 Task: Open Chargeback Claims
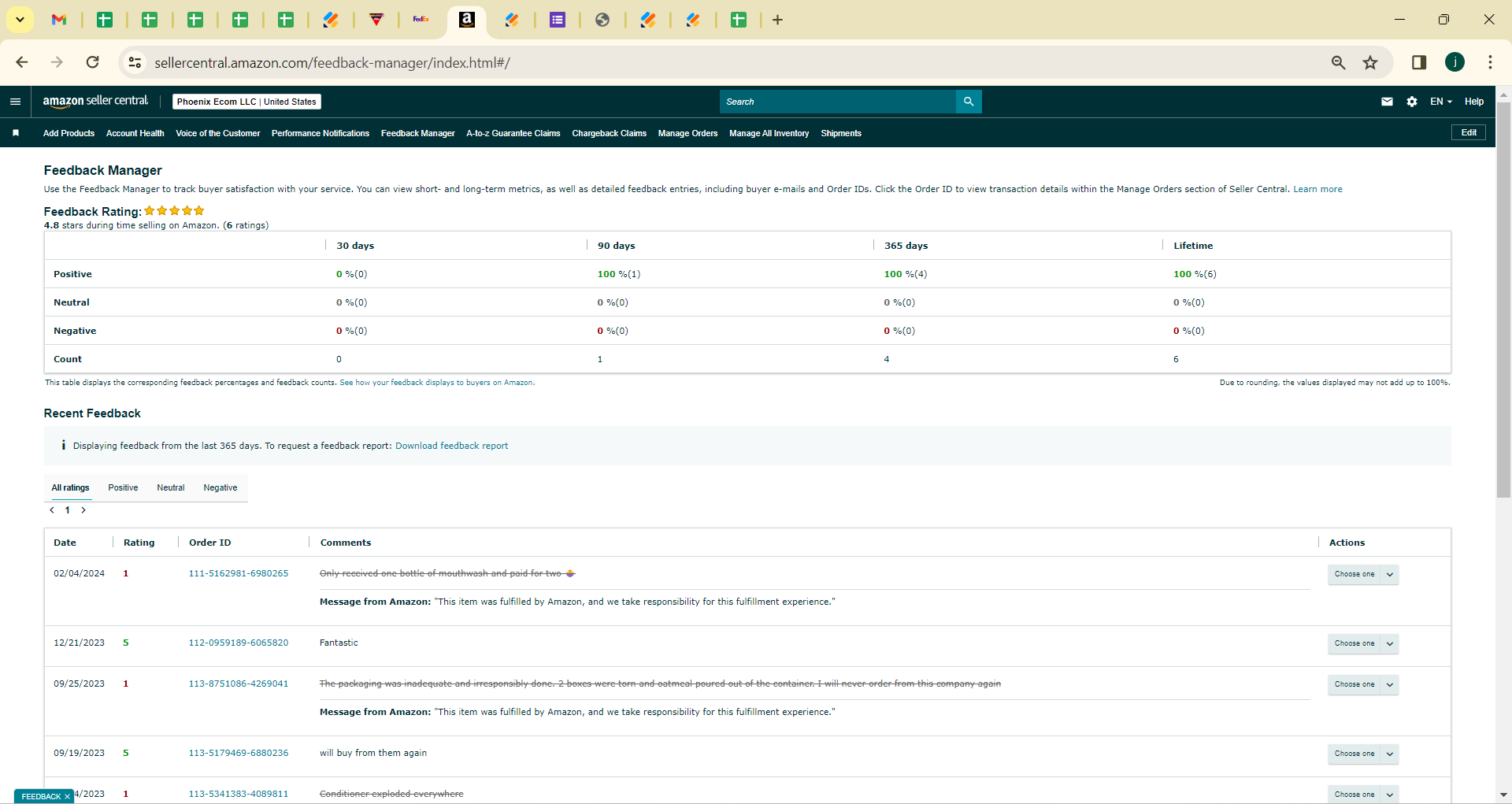610,133
